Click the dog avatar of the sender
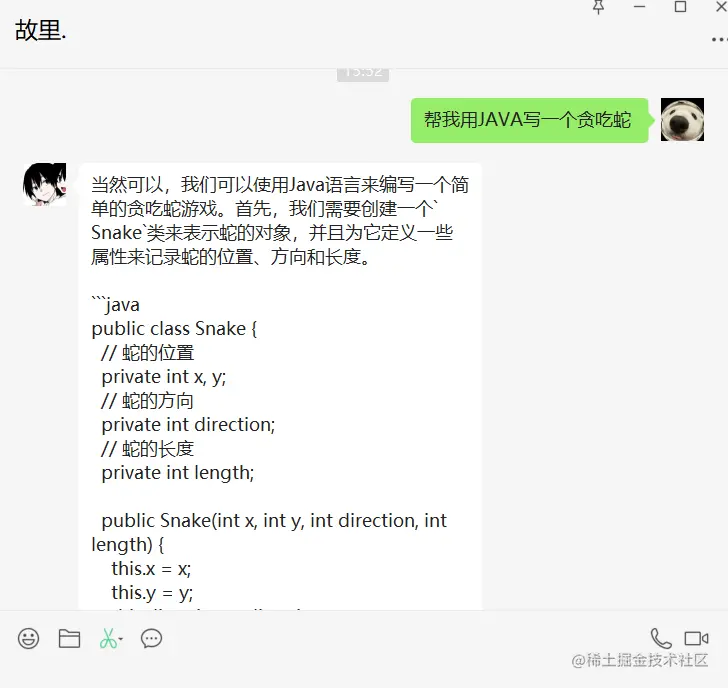 click(x=682, y=119)
